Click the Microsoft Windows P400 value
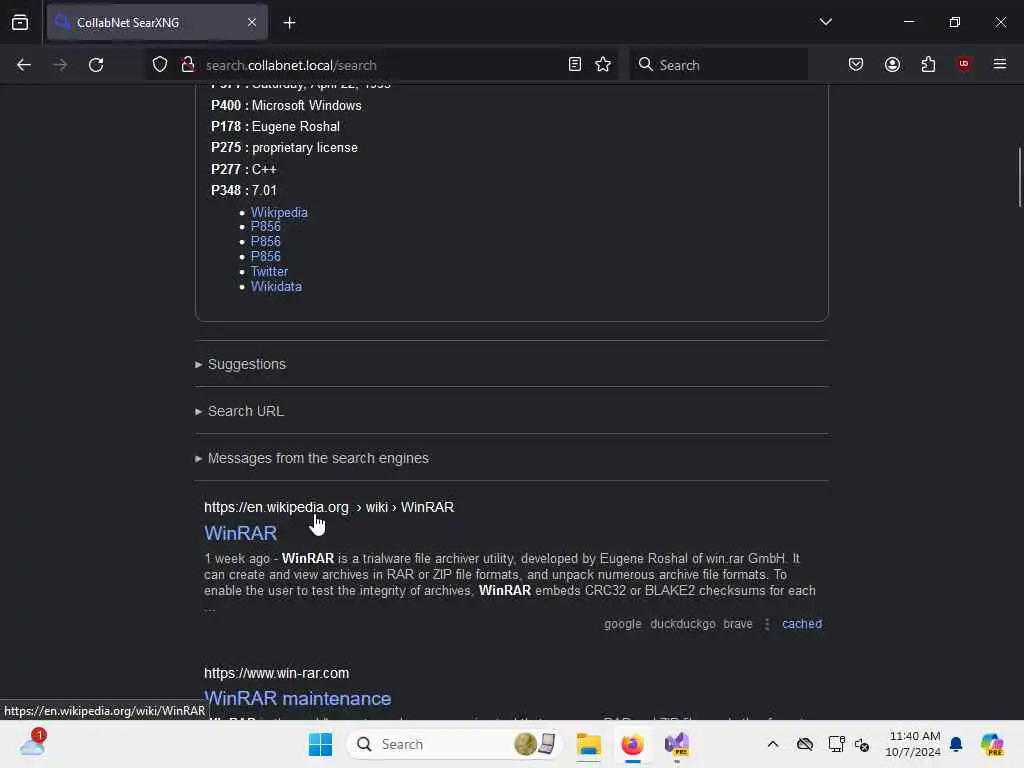 tap(306, 105)
